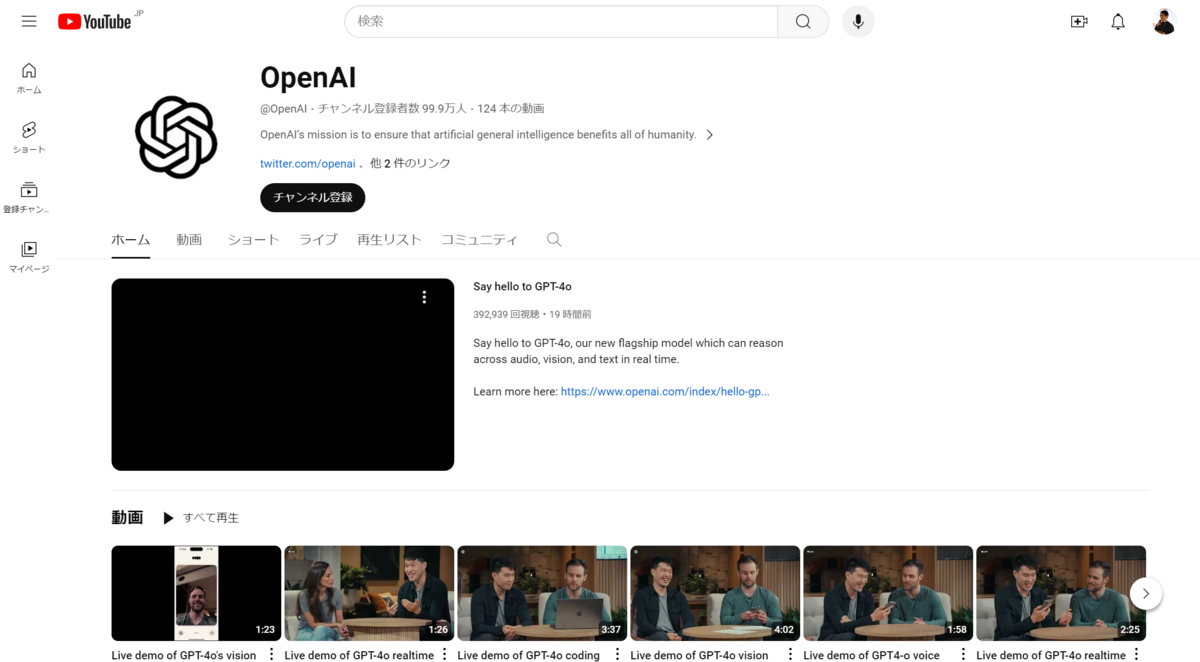The image size is (1200, 662).
Task: Open the hamburger guide menu
Action: pyautogui.click(x=29, y=21)
